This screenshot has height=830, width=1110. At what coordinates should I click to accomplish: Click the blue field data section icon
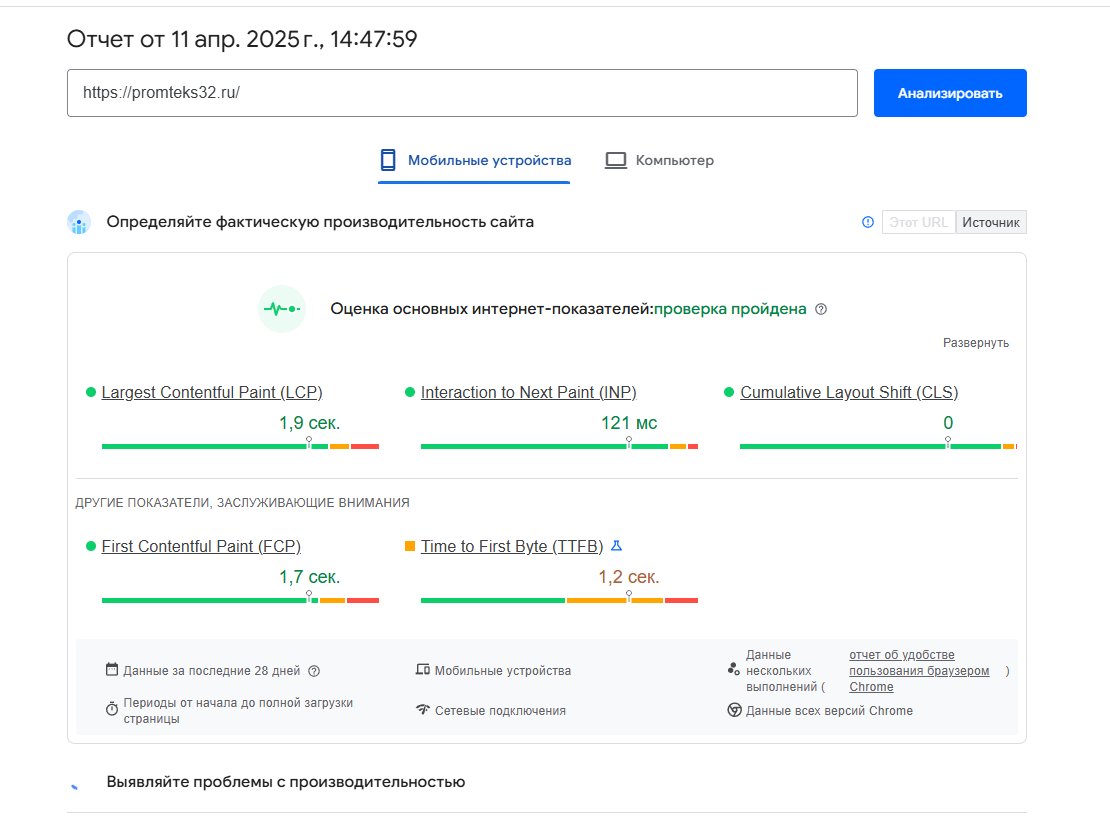pos(79,222)
